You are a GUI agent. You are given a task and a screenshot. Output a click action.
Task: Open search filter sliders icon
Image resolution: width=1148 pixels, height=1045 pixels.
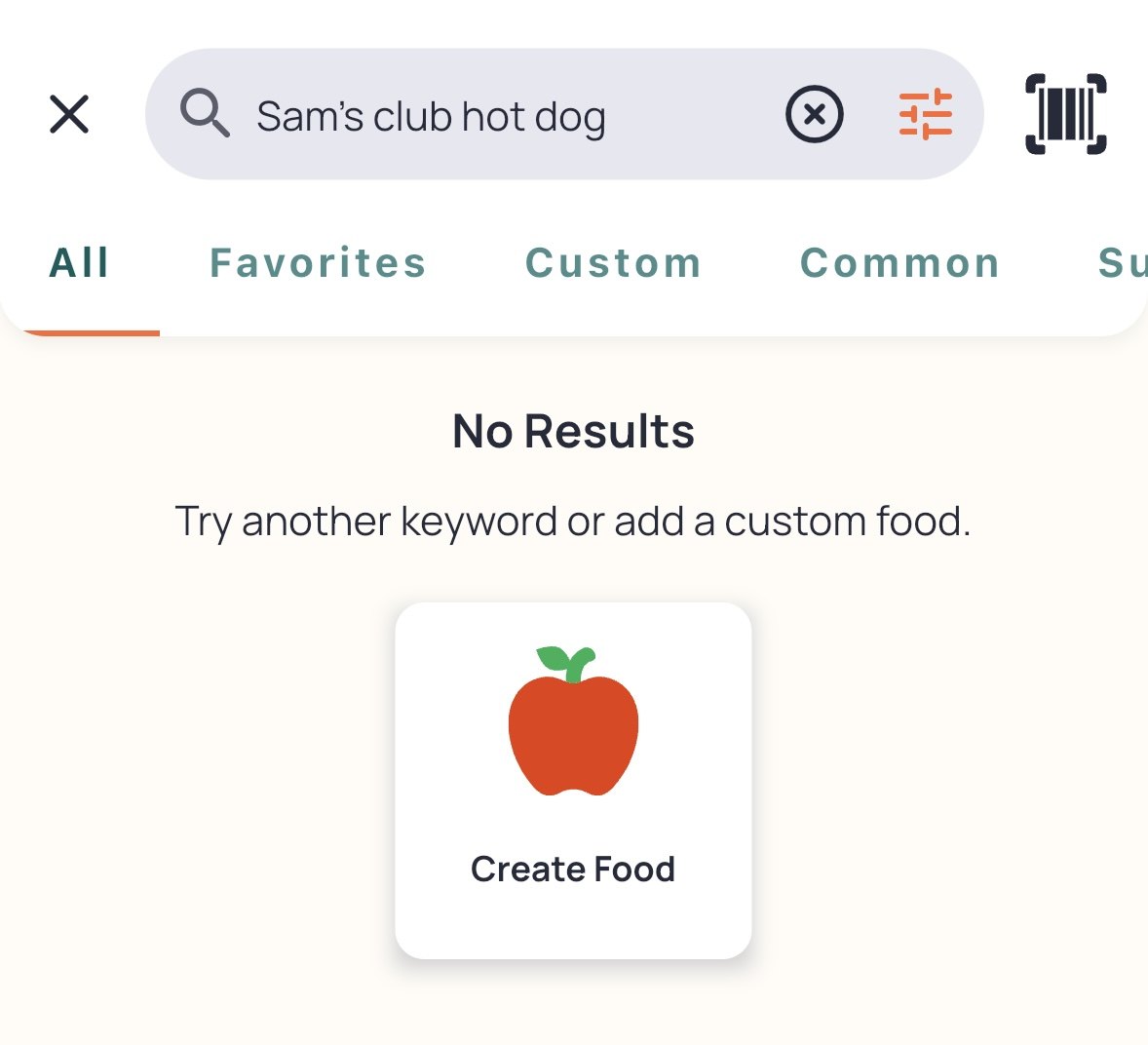click(926, 114)
